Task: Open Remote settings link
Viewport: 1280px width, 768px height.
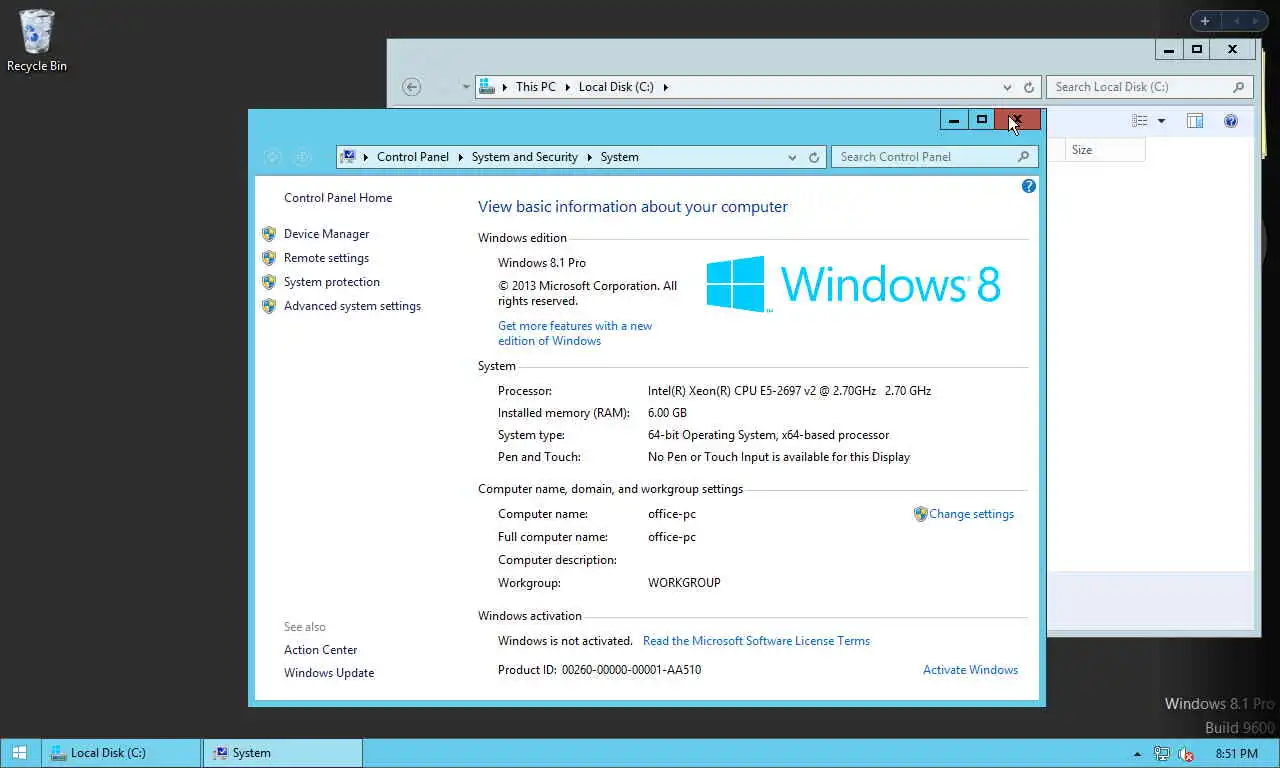Action: [x=326, y=258]
